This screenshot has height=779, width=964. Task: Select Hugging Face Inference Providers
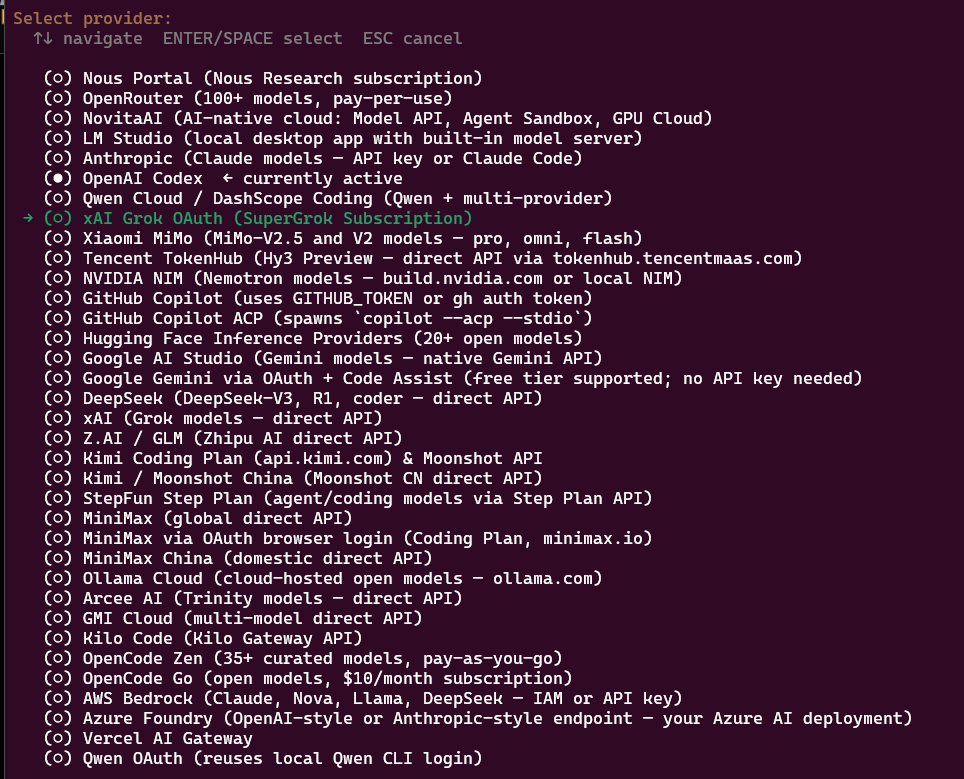[x=313, y=338]
